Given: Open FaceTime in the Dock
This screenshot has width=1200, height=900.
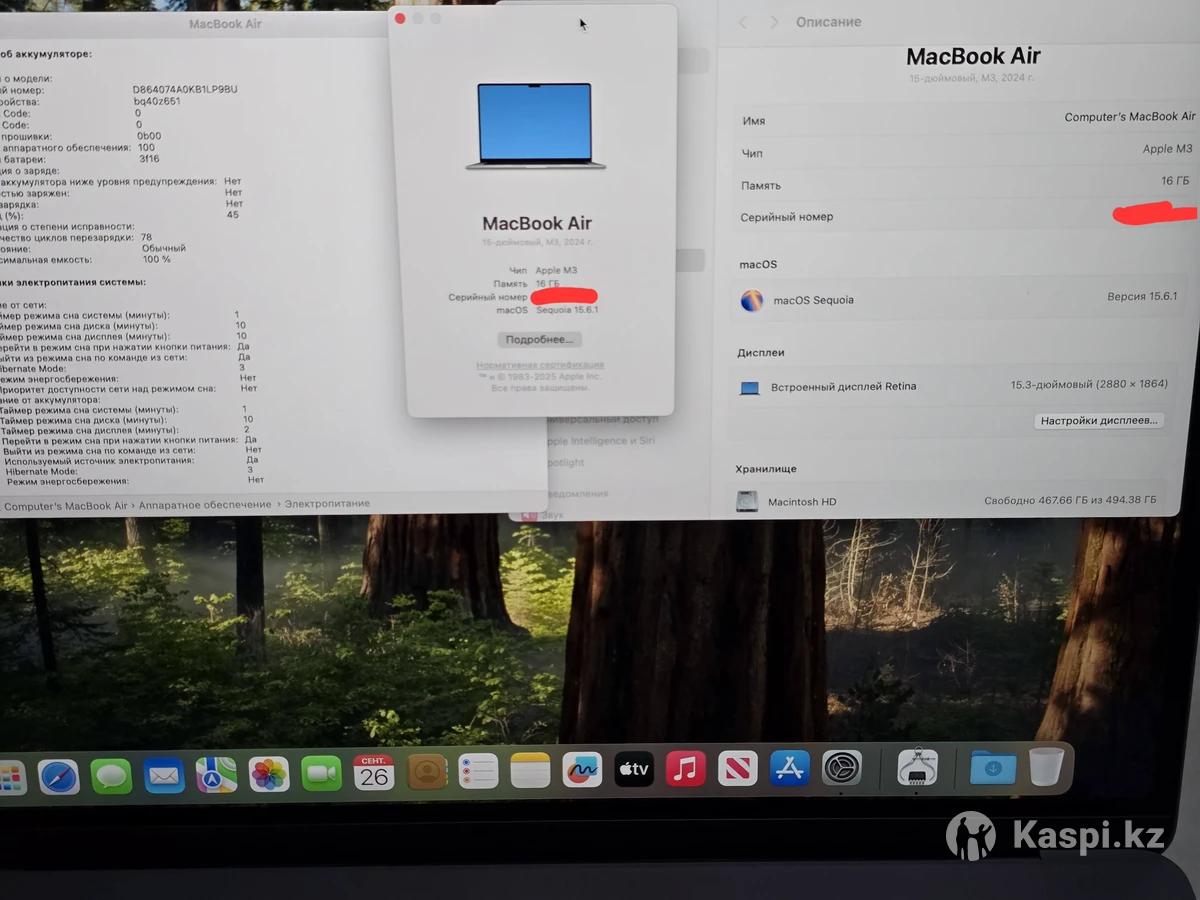Looking at the screenshot, I should [321, 773].
